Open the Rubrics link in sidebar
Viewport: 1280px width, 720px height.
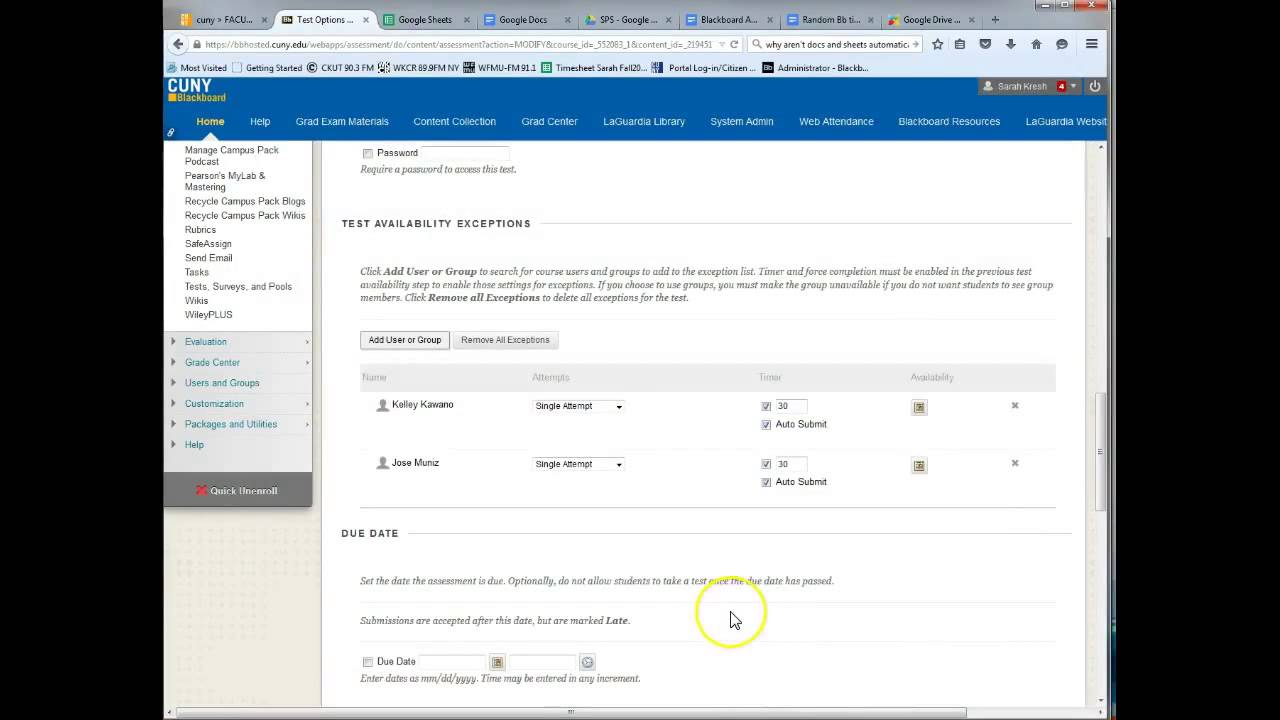click(x=200, y=230)
